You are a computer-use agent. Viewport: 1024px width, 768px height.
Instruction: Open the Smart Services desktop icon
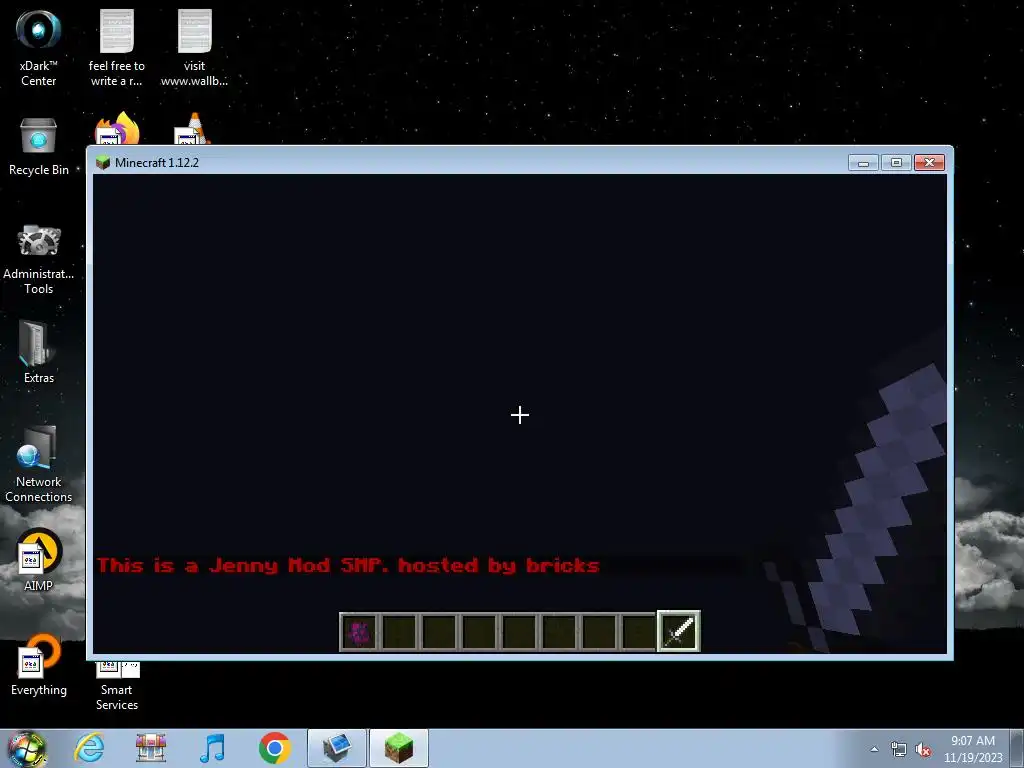point(117,686)
